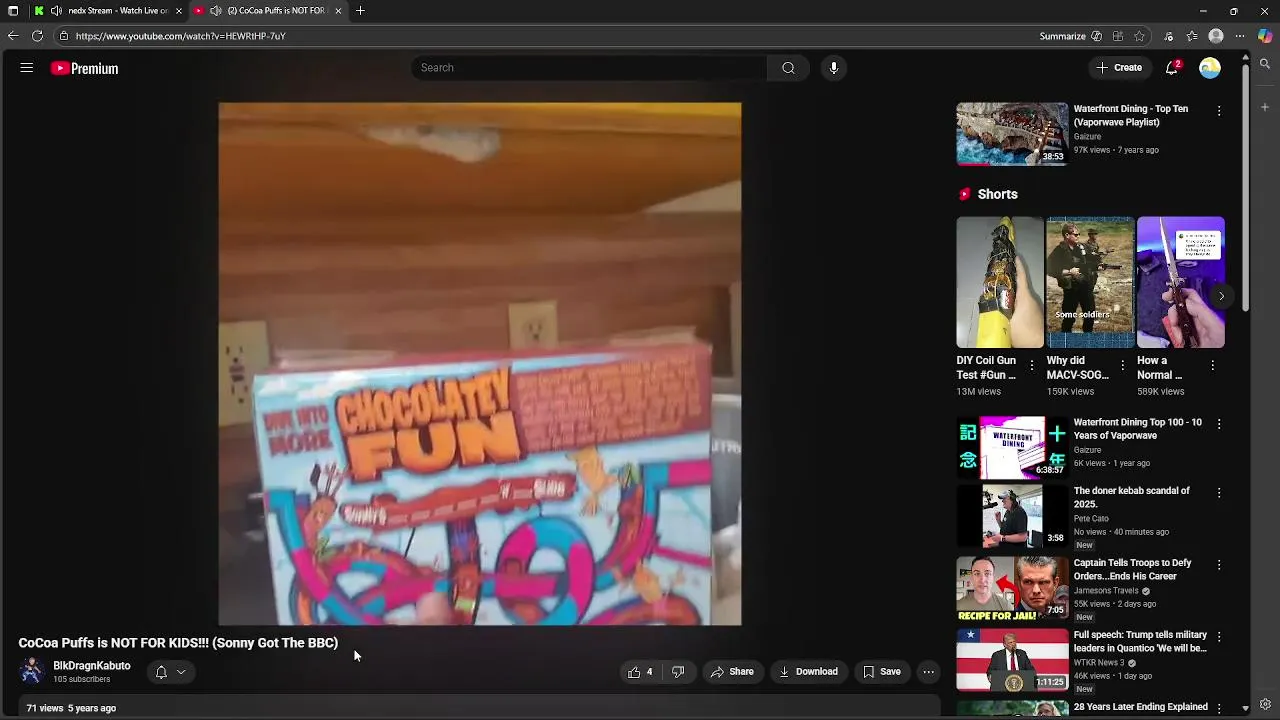Screen dimensions: 1280x720
Task: Click the search magnifier button
Action: (x=788, y=68)
